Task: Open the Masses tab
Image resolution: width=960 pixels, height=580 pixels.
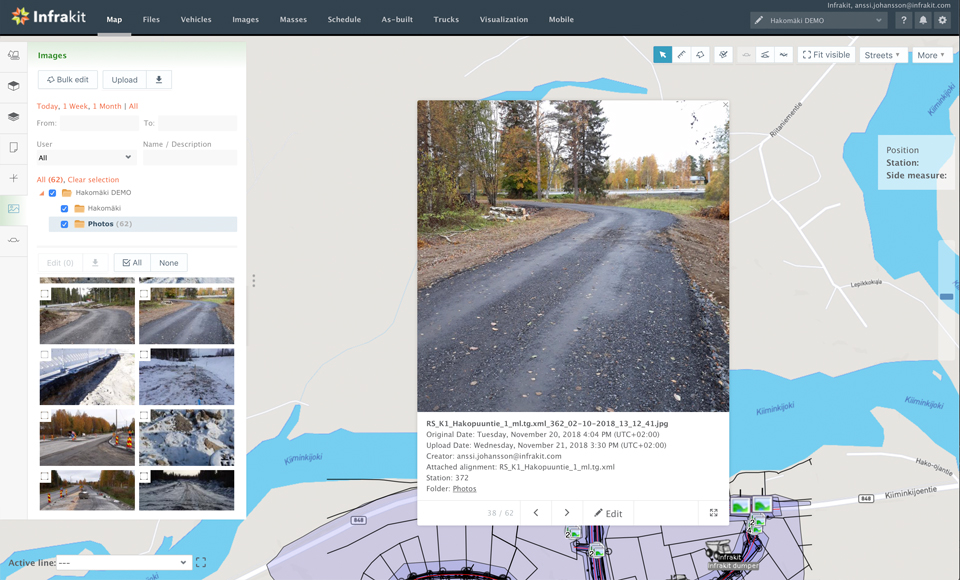Action: coord(293,20)
